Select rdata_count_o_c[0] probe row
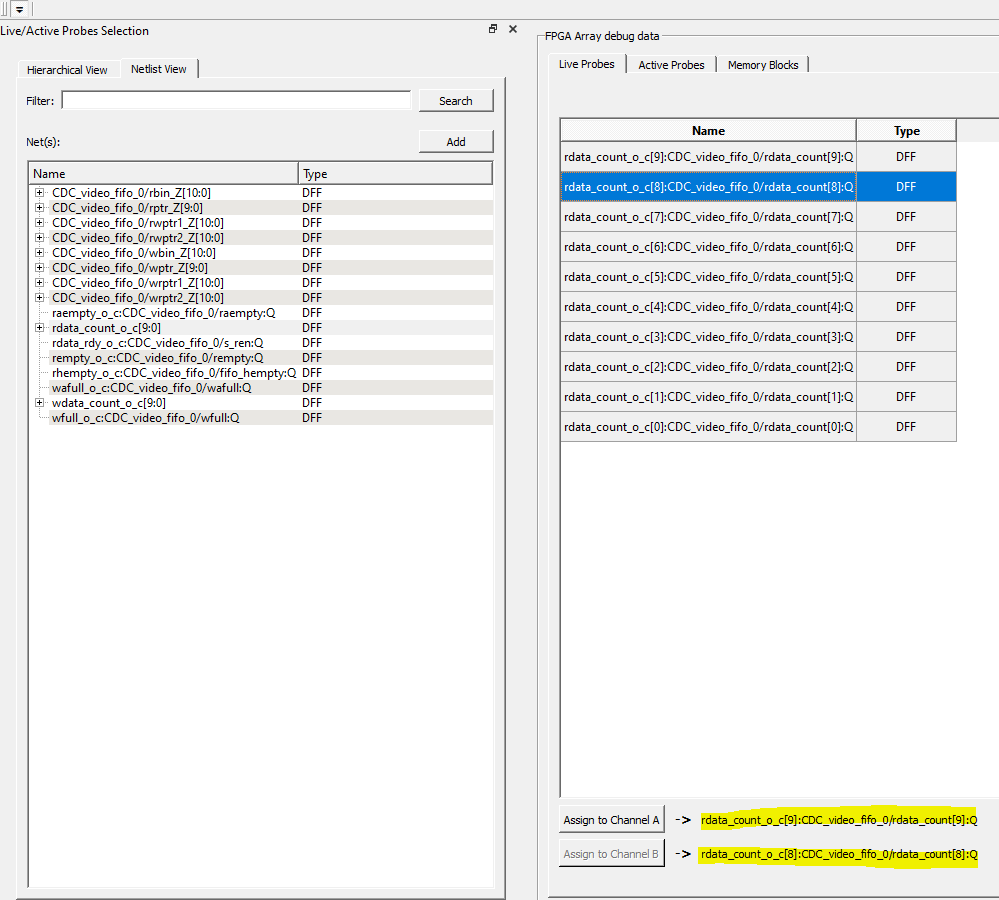The image size is (999, 900). tap(708, 427)
